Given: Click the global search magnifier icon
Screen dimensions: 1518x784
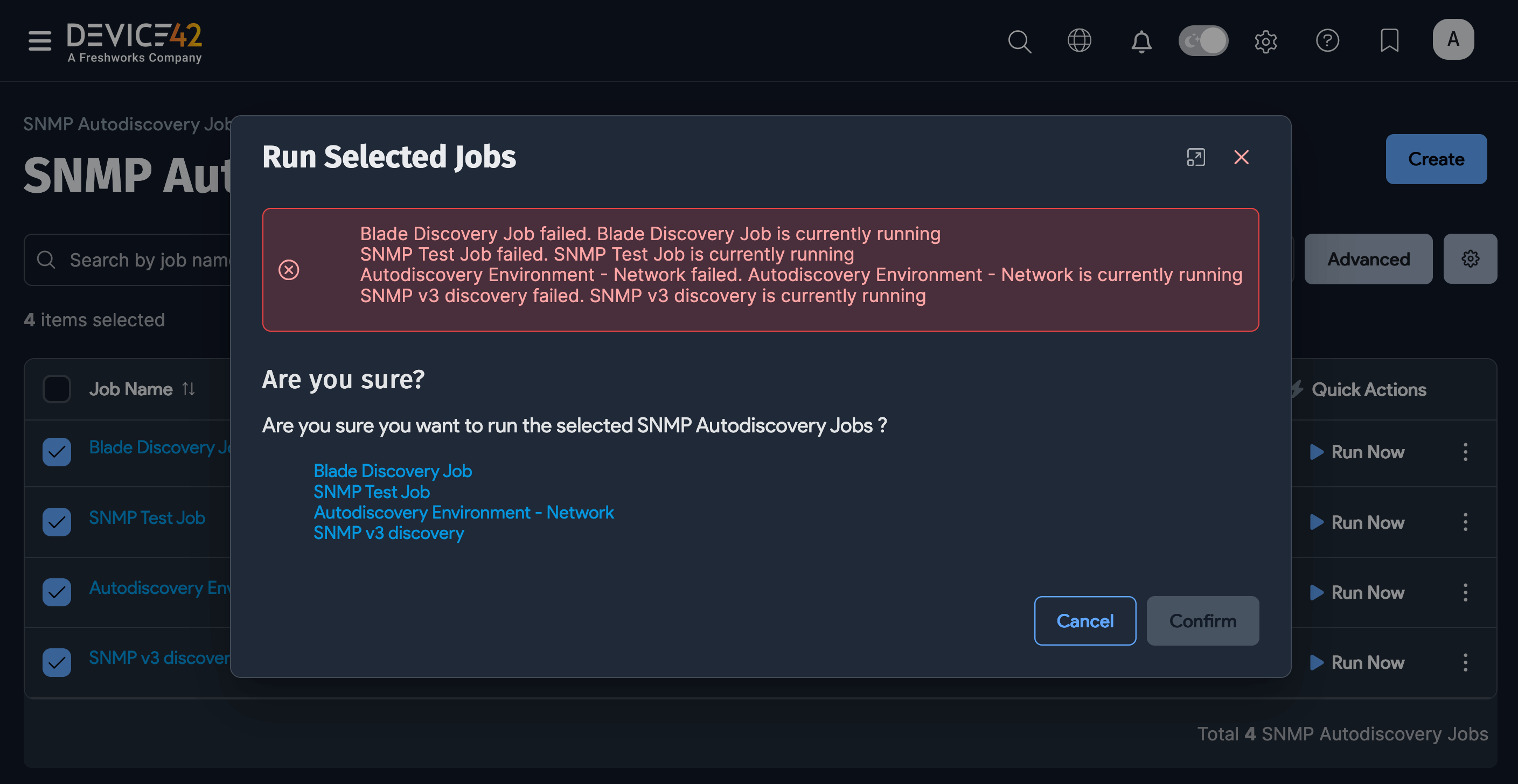Looking at the screenshot, I should [1019, 41].
